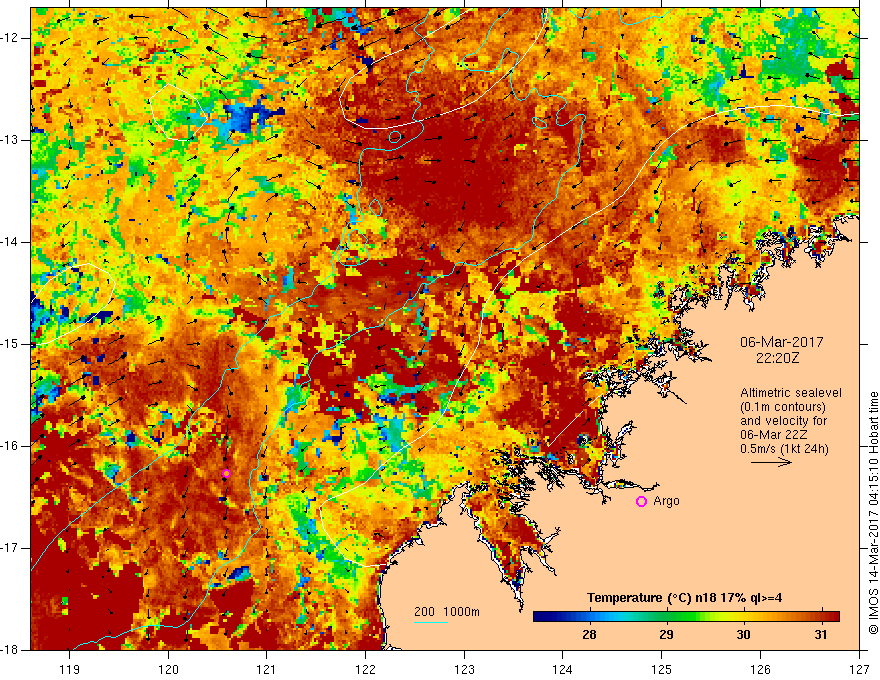The width and height of the screenshot is (880, 680).
Task: Click the 'Argo' legend label
Action: tap(667, 501)
